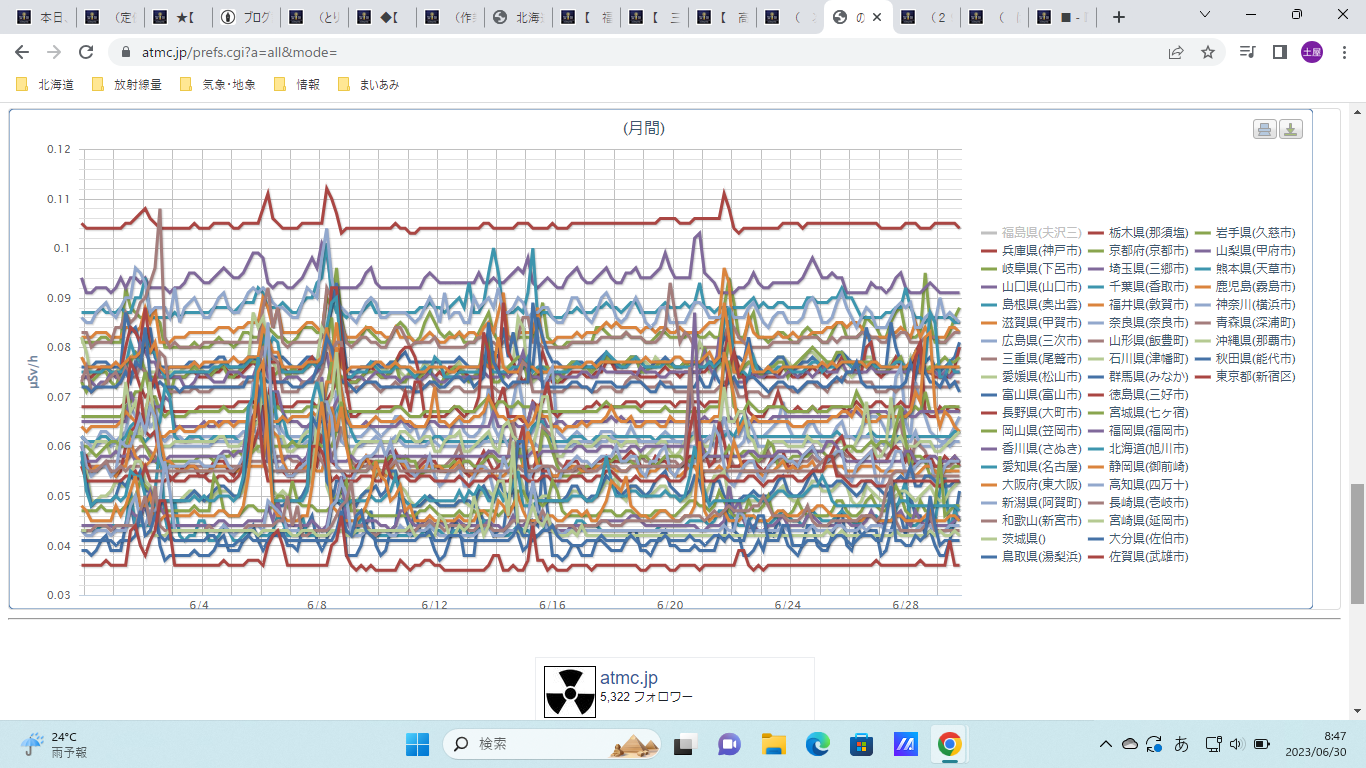Image resolution: width=1366 pixels, height=768 pixels.
Task: Click the Japanese IME あ indicator
Action: coord(1181,744)
